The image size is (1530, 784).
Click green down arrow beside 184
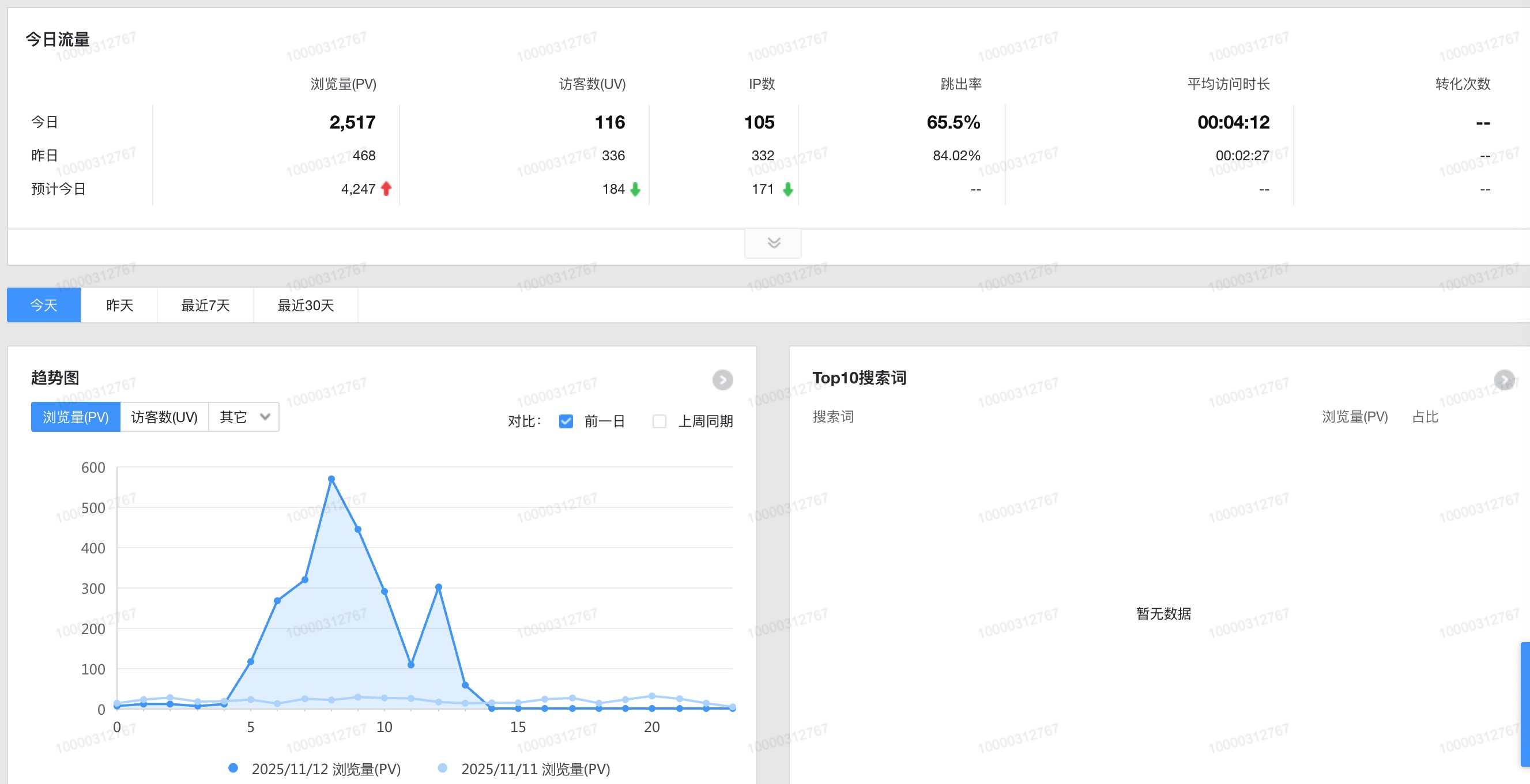tap(635, 189)
